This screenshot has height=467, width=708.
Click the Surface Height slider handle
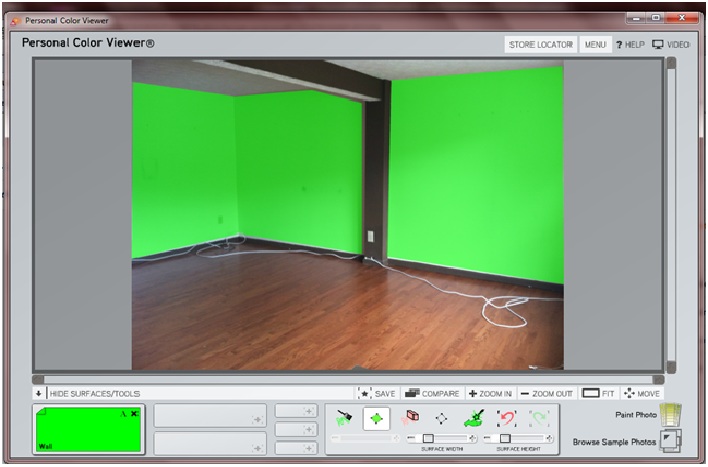coord(505,438)
